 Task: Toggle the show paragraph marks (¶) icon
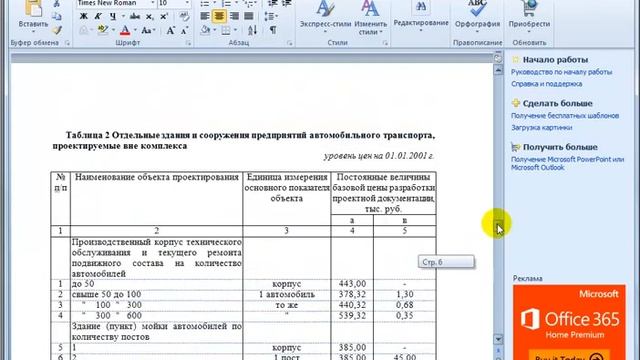(273, 30)
